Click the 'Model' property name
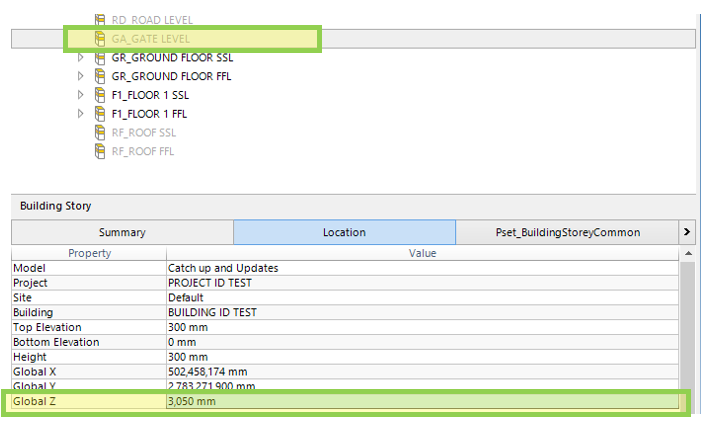 coord(29,268)
